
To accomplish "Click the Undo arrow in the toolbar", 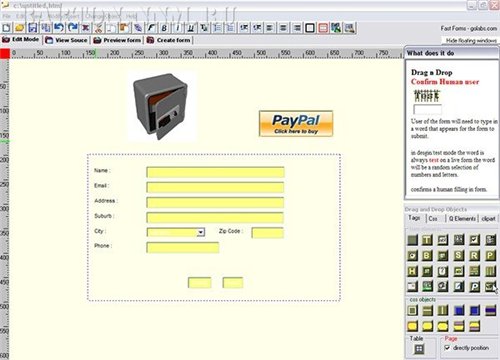I will pyautogui.click(x=59, y=28).
